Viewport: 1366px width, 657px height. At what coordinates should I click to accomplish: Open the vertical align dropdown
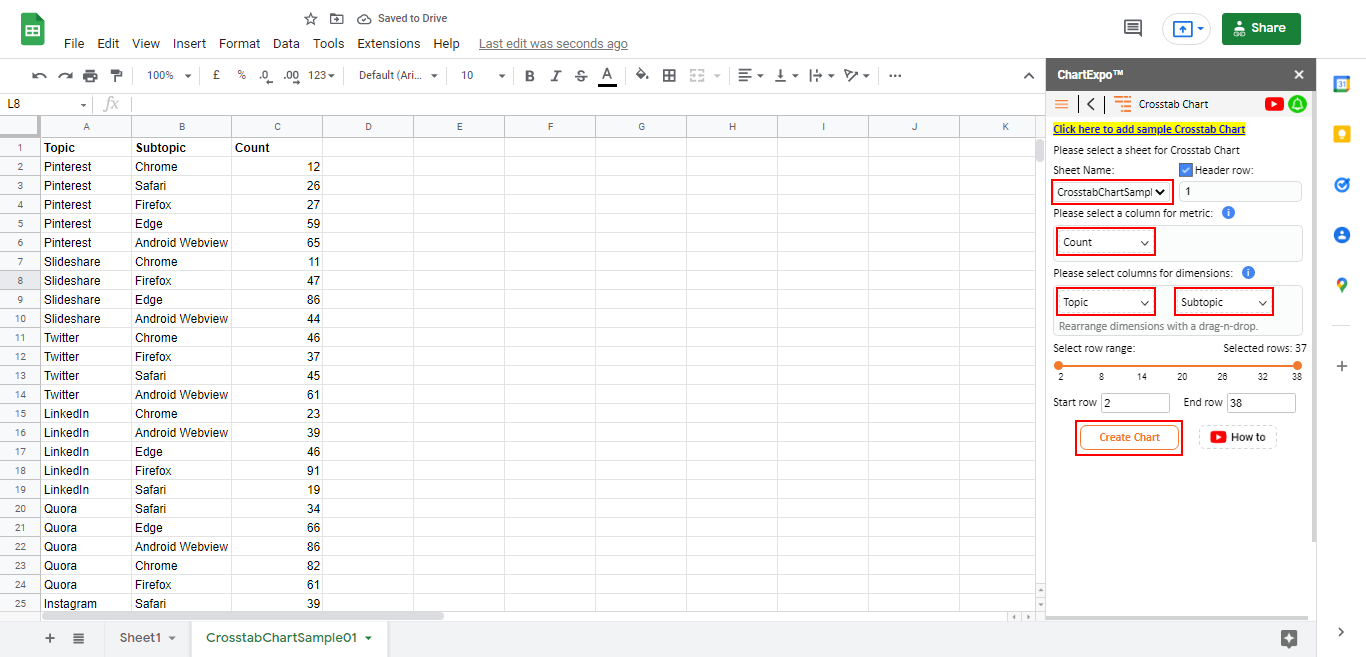(x=787, y=75)
